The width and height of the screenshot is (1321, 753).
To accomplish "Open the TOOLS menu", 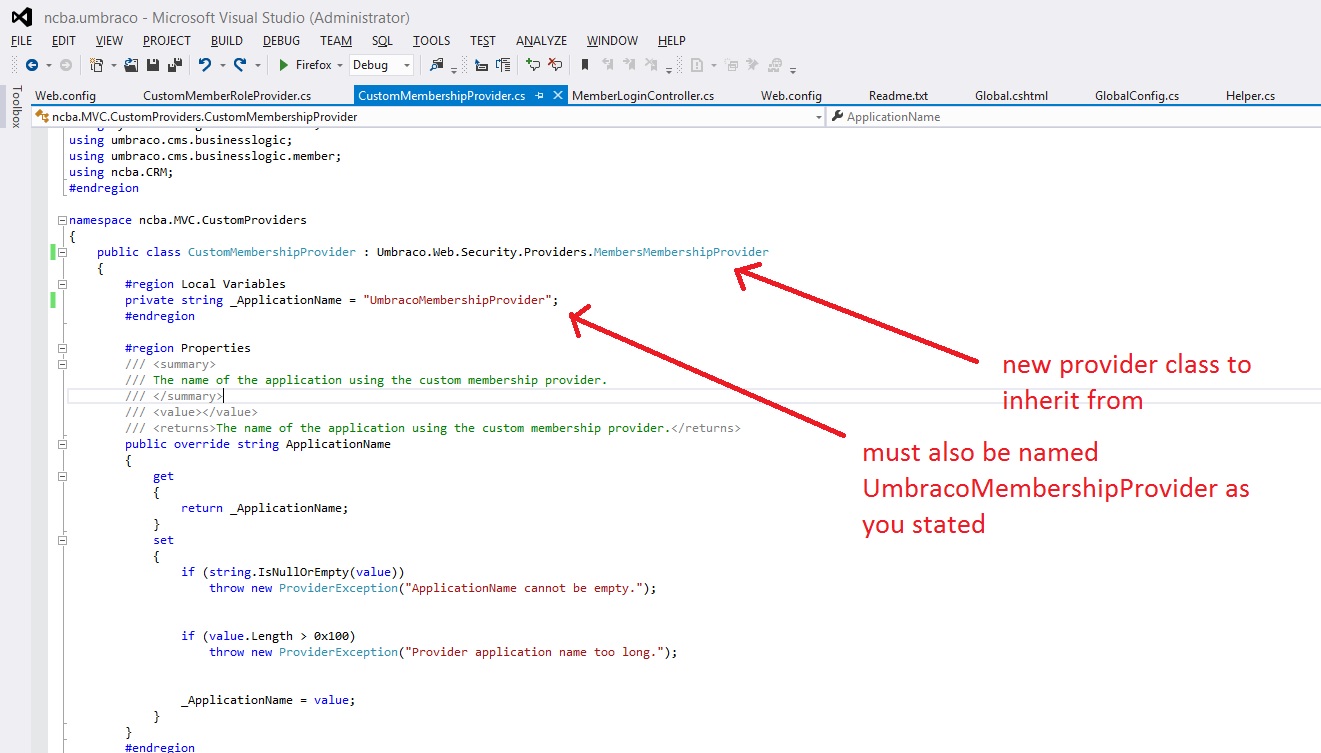I will [x=432, y=41].
